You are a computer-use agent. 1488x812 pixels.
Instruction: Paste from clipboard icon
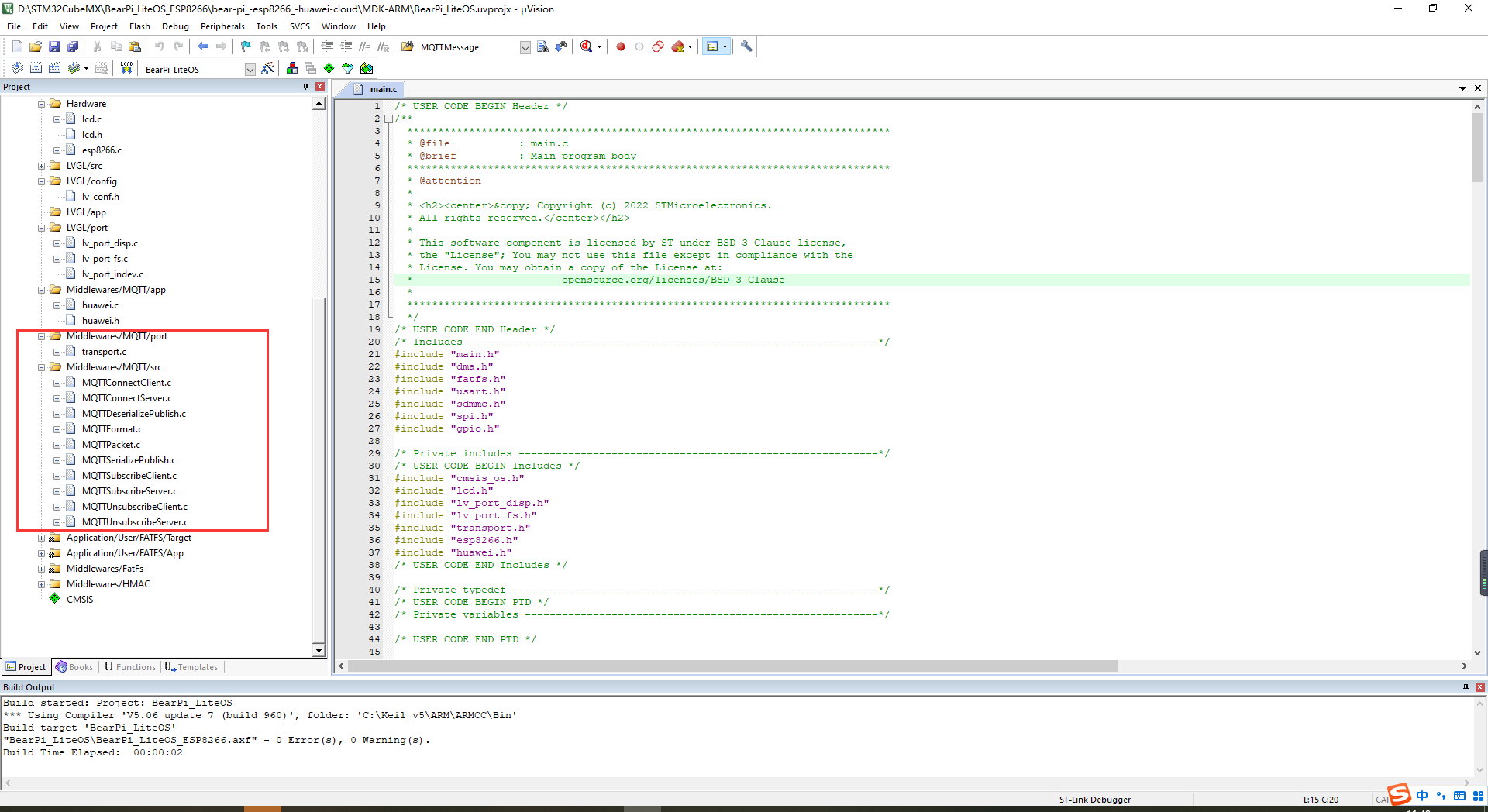click(x=135, y=46)
